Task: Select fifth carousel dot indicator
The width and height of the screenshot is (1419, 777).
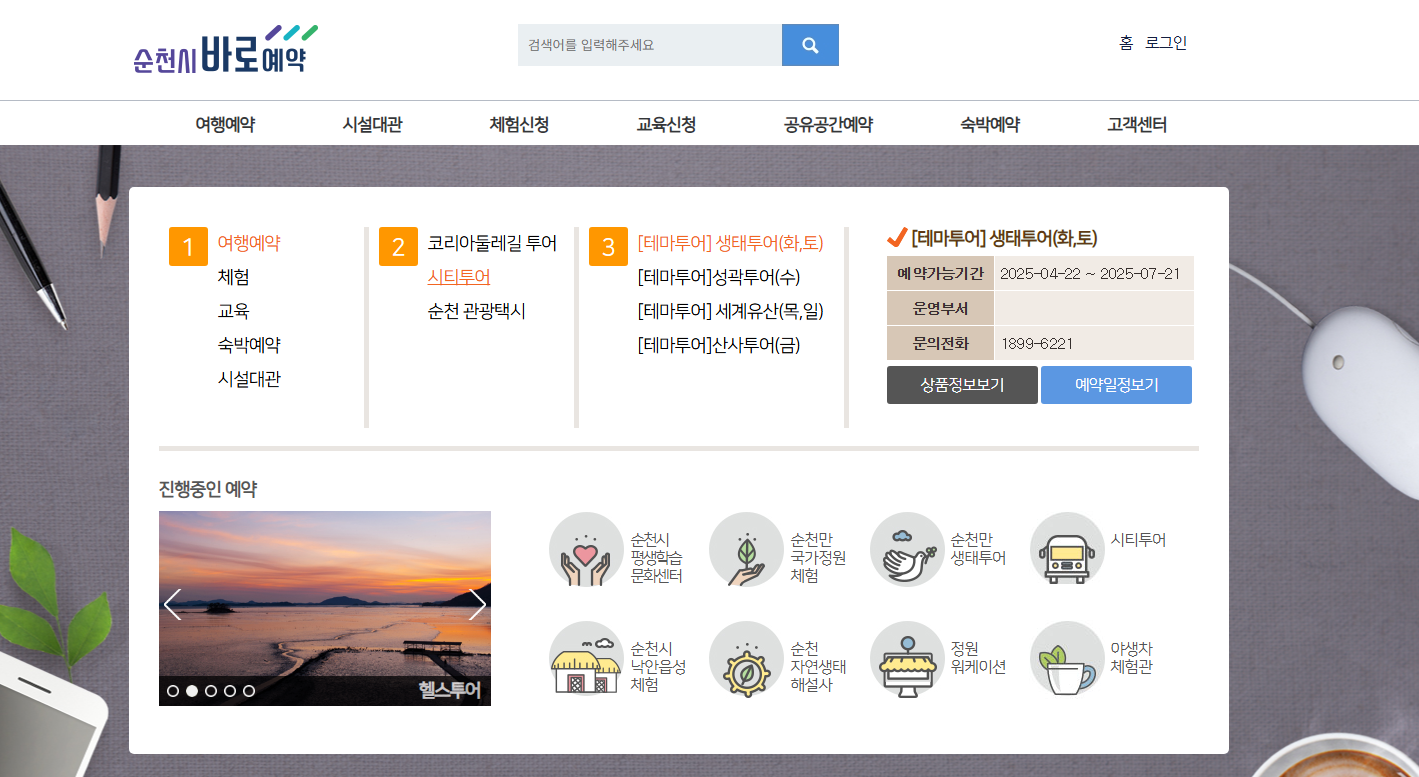Action: 249,691
